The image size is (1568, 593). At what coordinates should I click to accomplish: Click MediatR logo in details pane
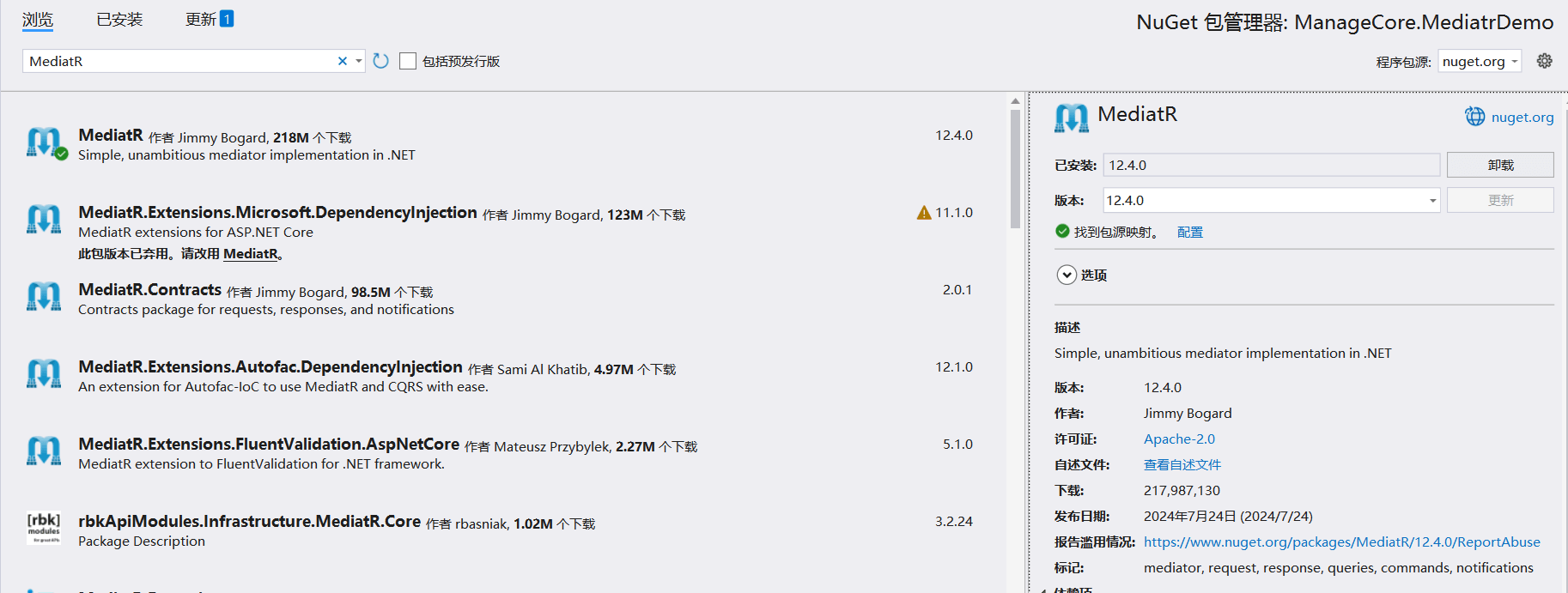[1071, 118]
